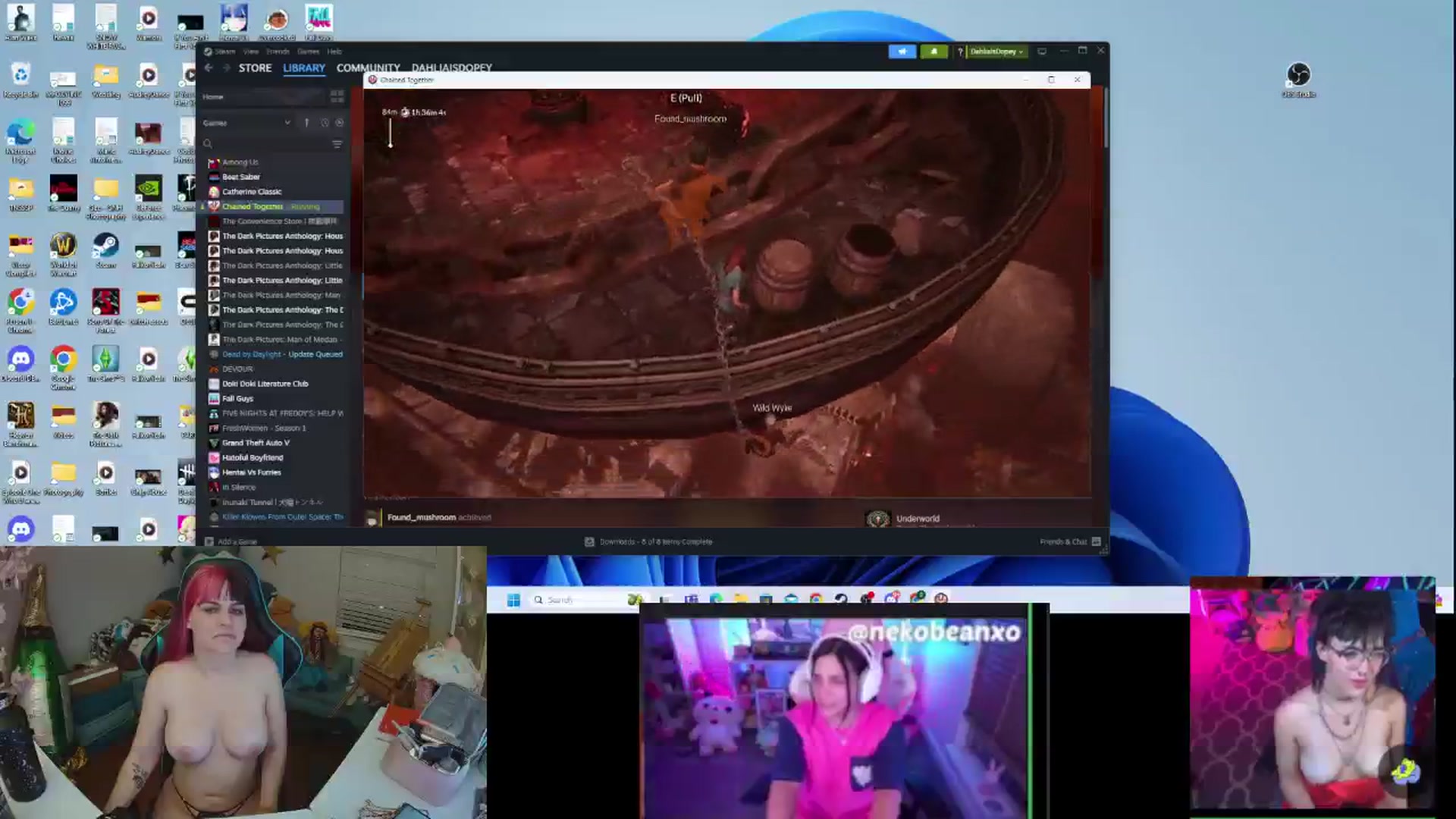Image resolution: width=1456 pixels, height=819 pixels.
Task: Click the sort-by-up-arrow icon in the library filter
Action: pos(306,123)
